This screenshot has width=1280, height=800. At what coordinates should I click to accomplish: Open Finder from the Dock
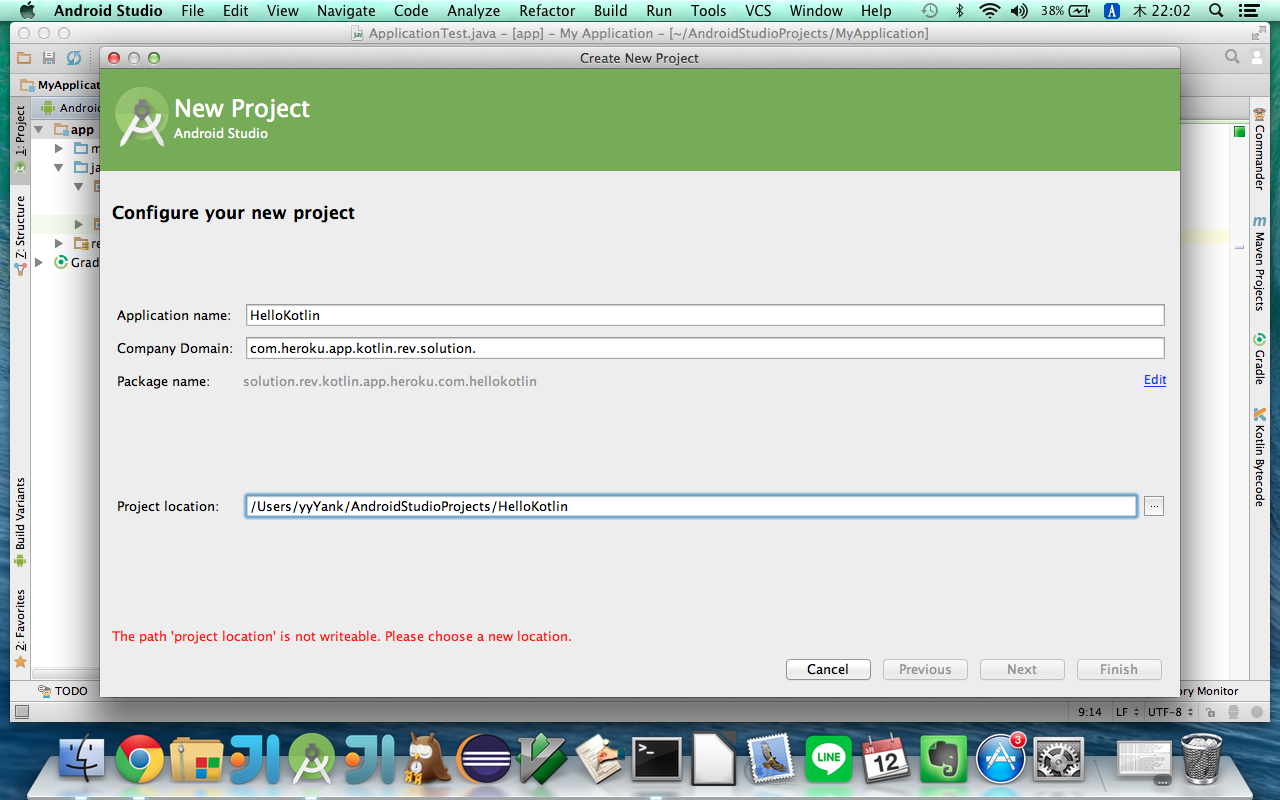[82, 760]
